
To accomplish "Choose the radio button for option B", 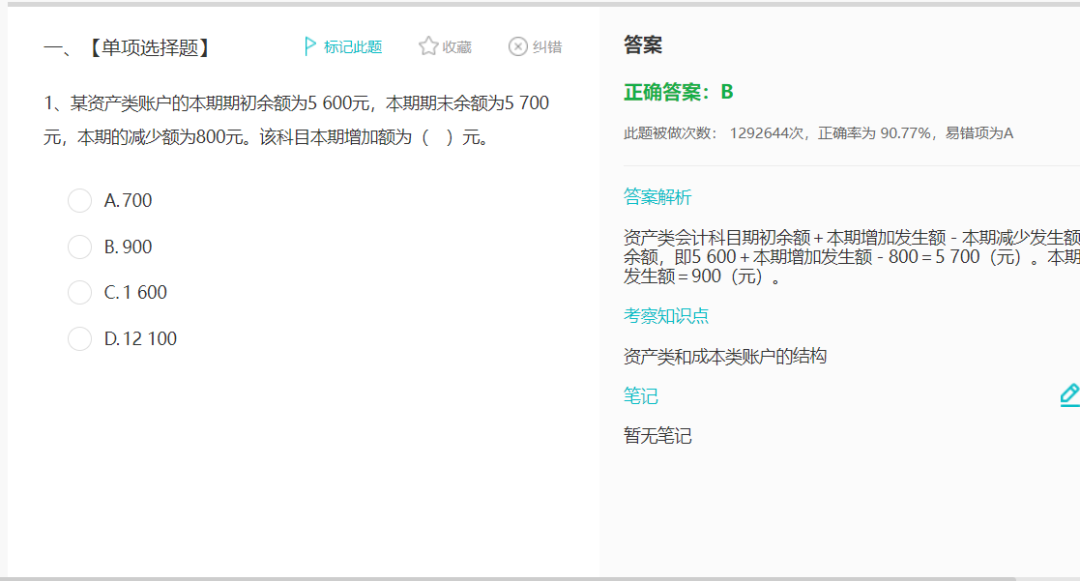I will [x=80, y=247].
